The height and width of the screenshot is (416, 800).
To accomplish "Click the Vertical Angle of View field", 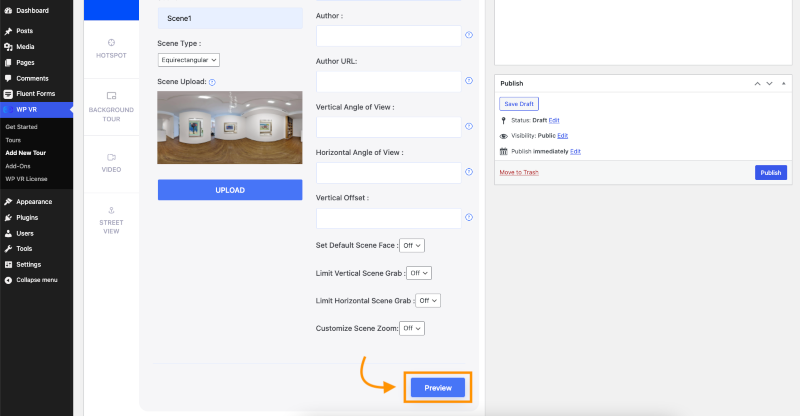I will (389, 127).
